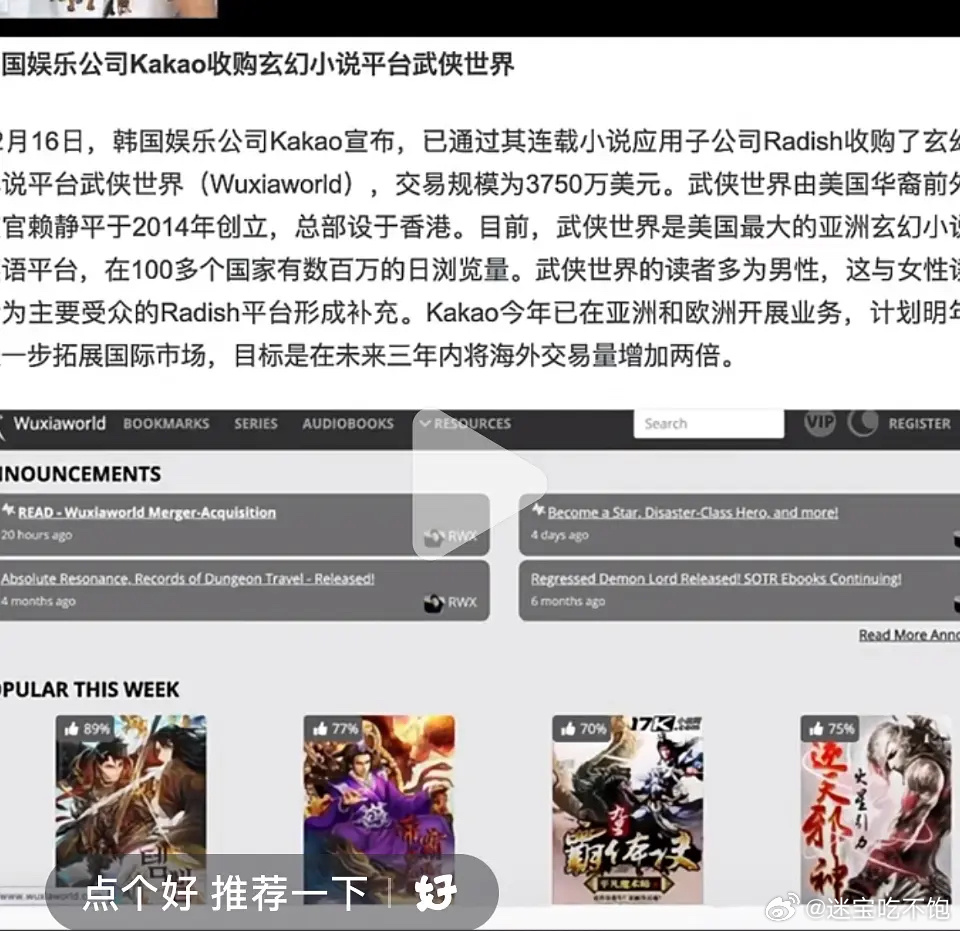960x931 pixels.
Task: Click the thumbs-up icon showing 89%
Action: [x=72, y=728]
